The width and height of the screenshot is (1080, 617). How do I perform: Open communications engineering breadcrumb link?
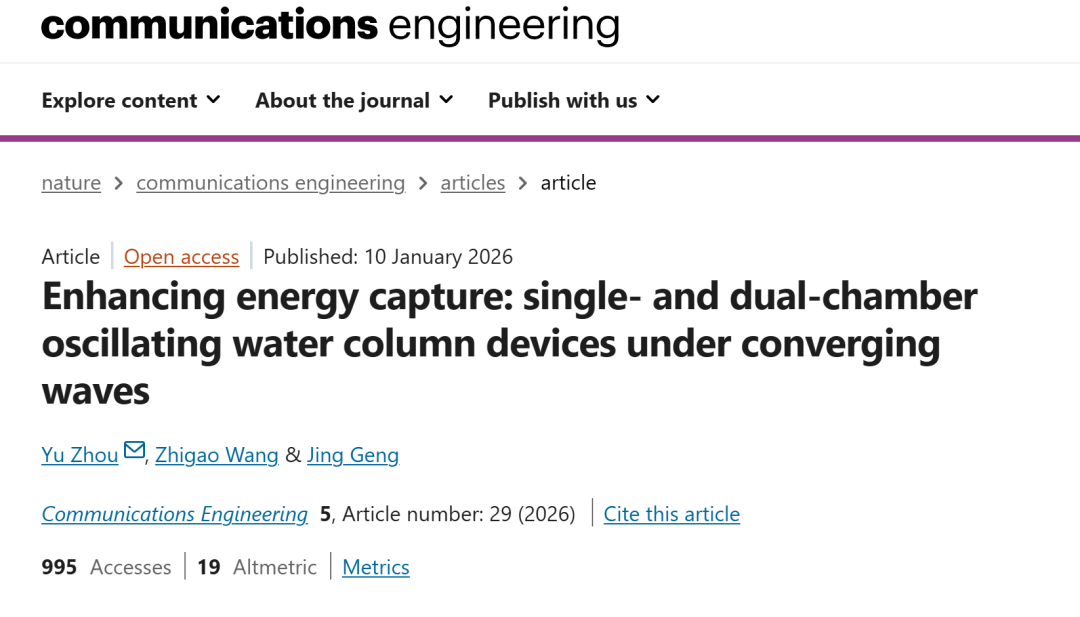coord(270,183)
